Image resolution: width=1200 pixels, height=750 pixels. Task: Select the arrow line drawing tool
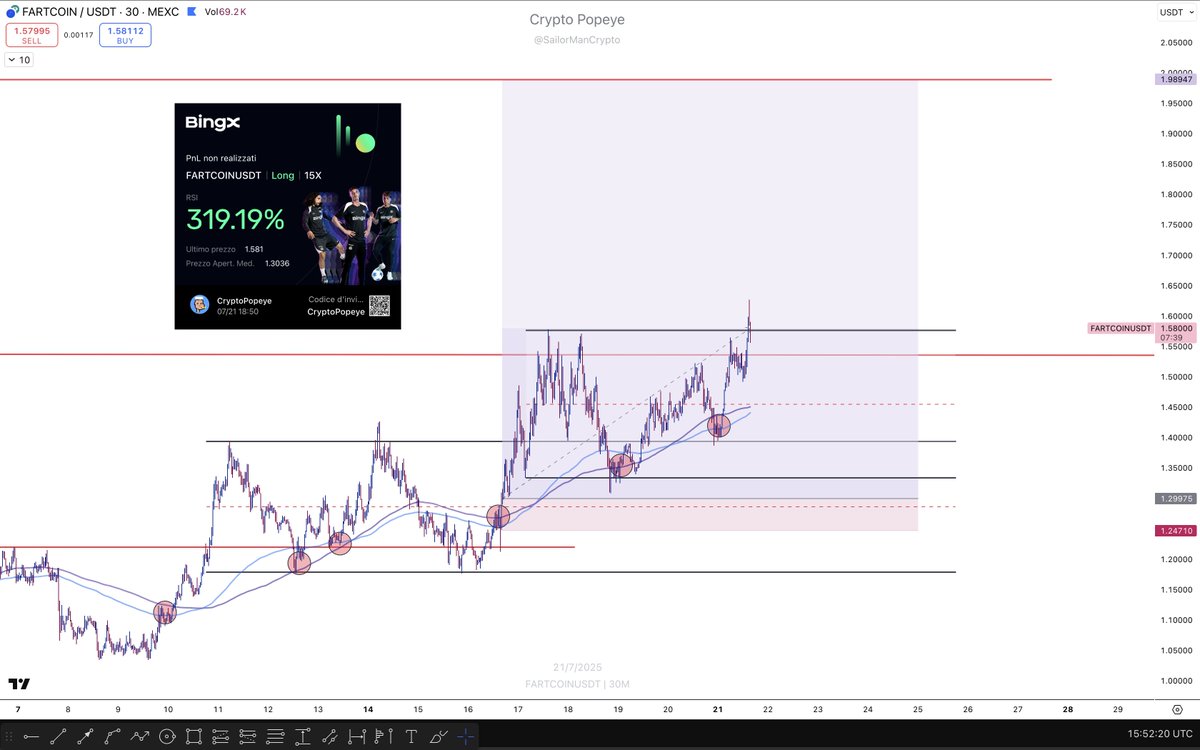click(85, 737)
